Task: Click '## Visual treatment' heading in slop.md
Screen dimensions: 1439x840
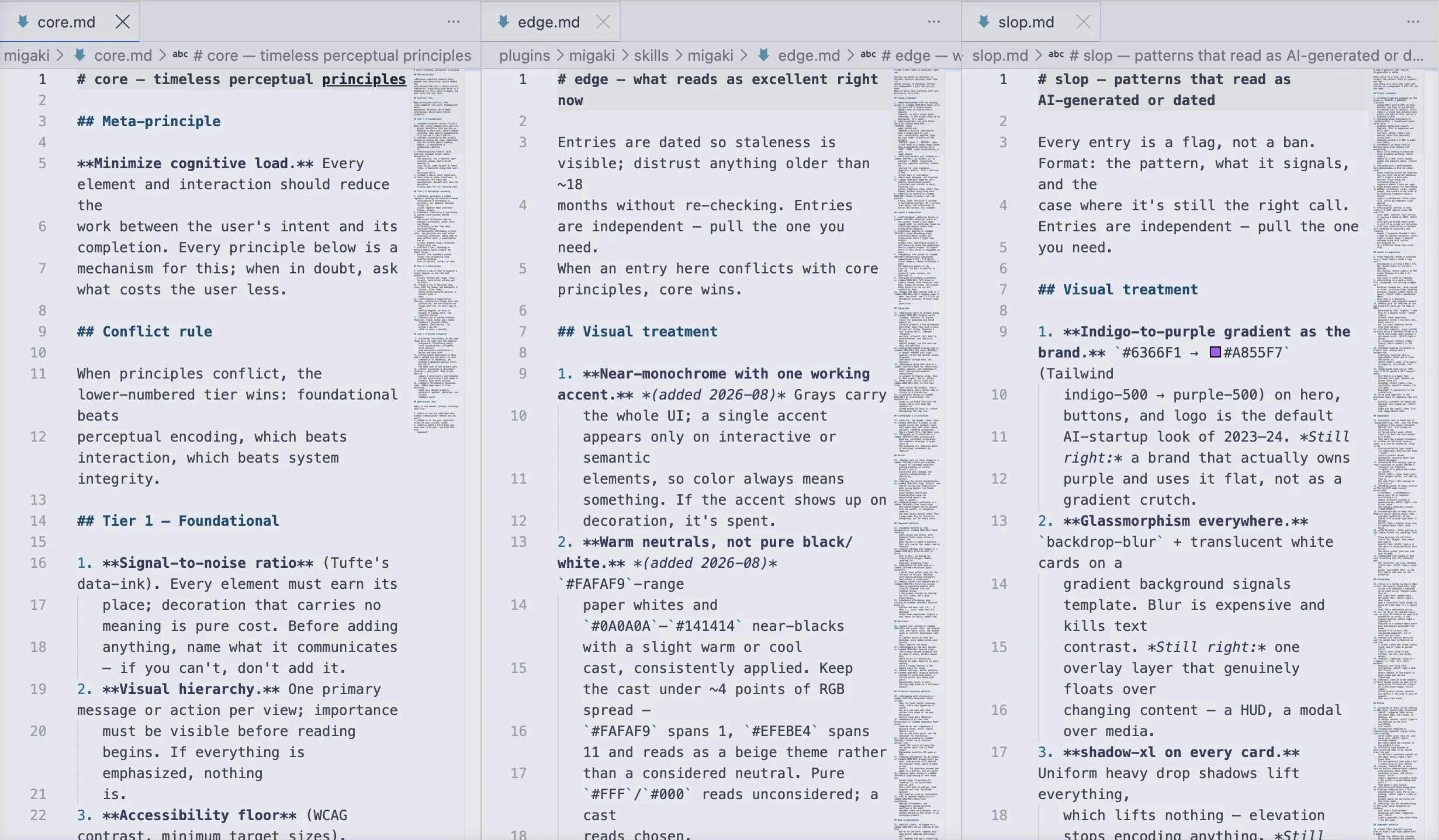Action: (x=1118, y=289)
